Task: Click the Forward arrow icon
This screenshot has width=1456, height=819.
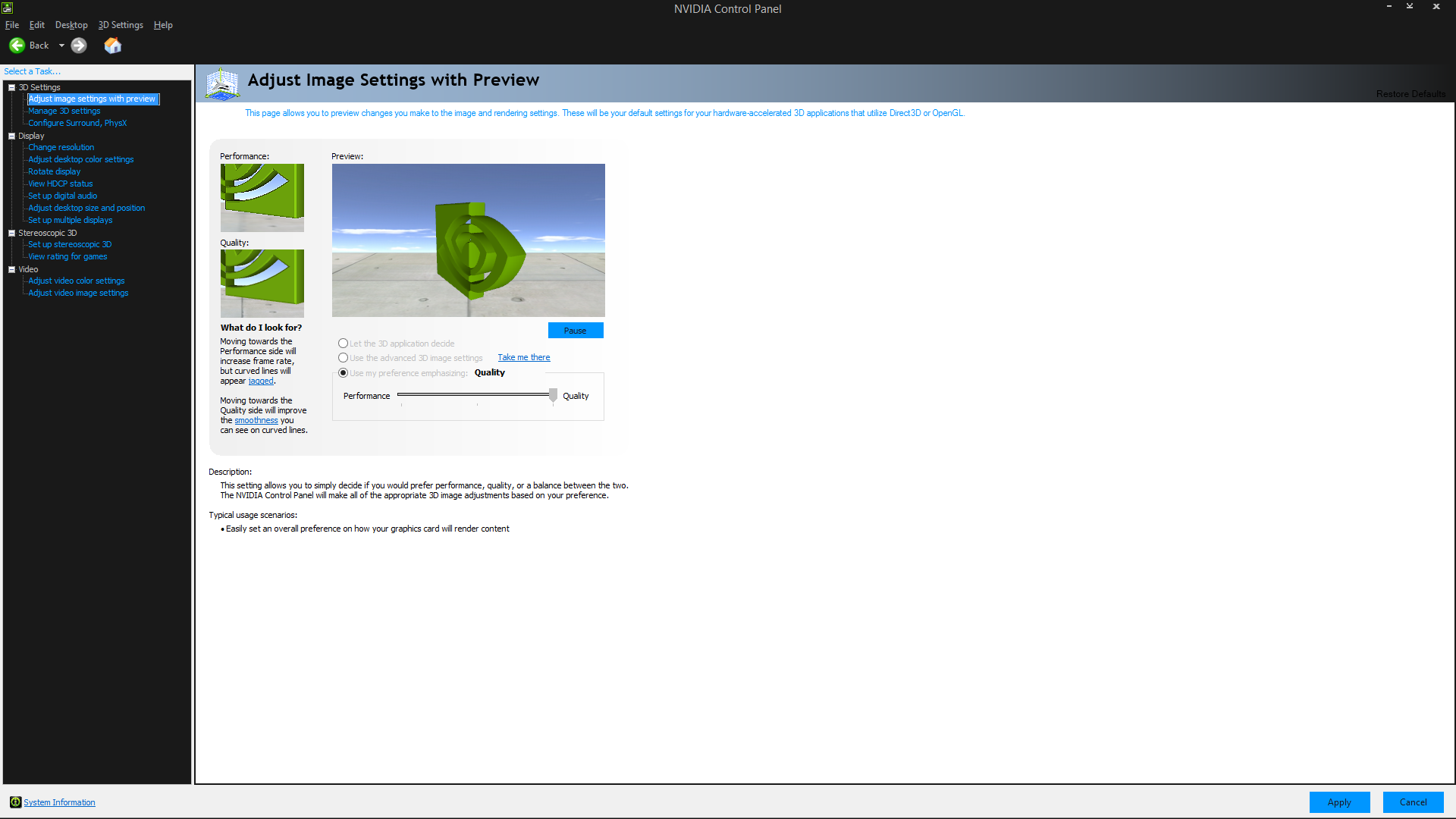Action: (79, 45)
